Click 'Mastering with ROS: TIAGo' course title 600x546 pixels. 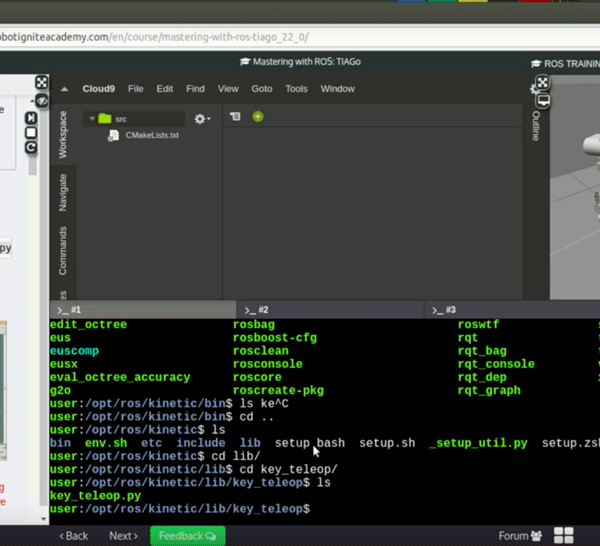pyautogui.click(x=300, y=62)
